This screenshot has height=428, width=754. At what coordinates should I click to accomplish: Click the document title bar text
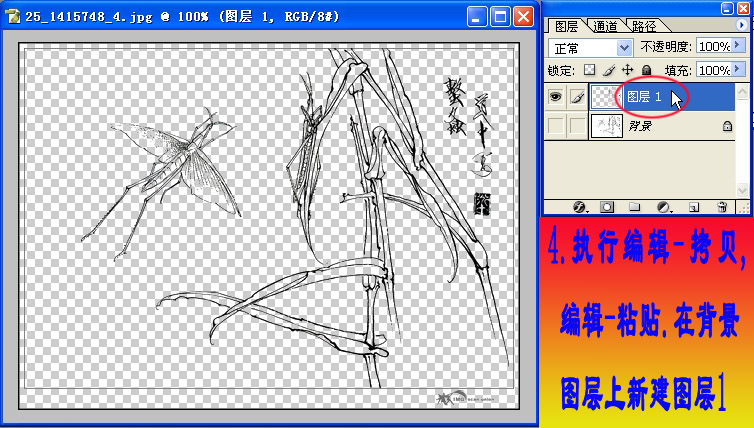point(182,17)
